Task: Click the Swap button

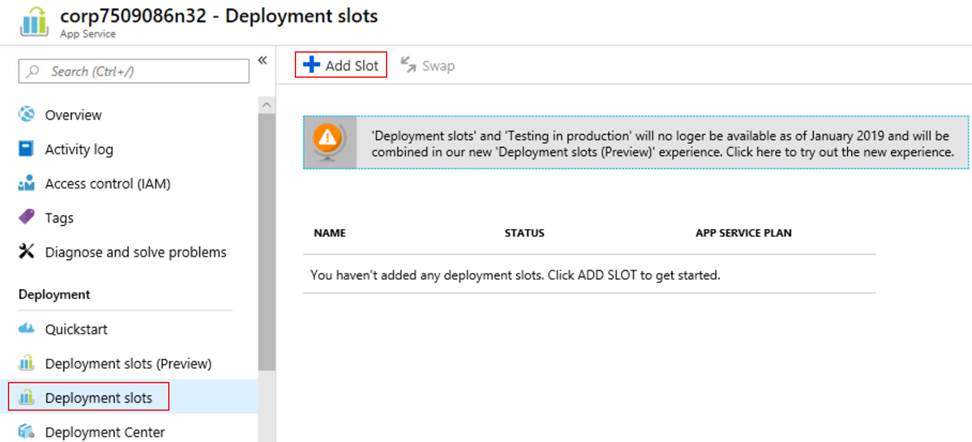Action: [427, 66]
